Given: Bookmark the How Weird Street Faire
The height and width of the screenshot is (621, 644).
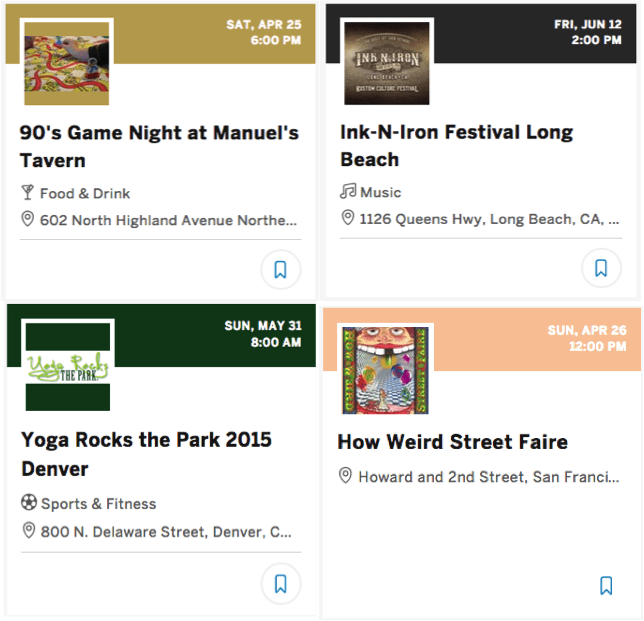Looking at the screenshot, I should point(606,585).
